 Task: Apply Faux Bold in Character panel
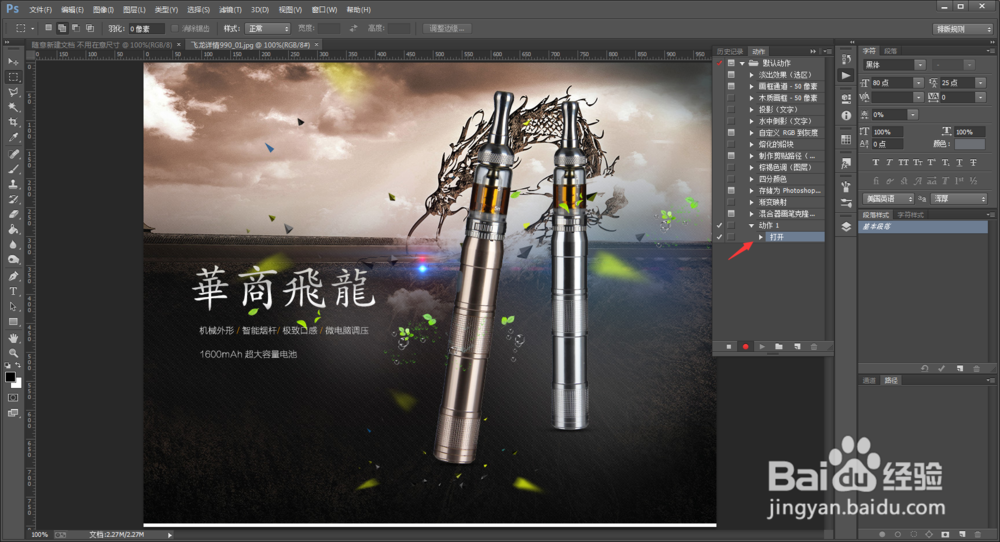coord(876,163)
